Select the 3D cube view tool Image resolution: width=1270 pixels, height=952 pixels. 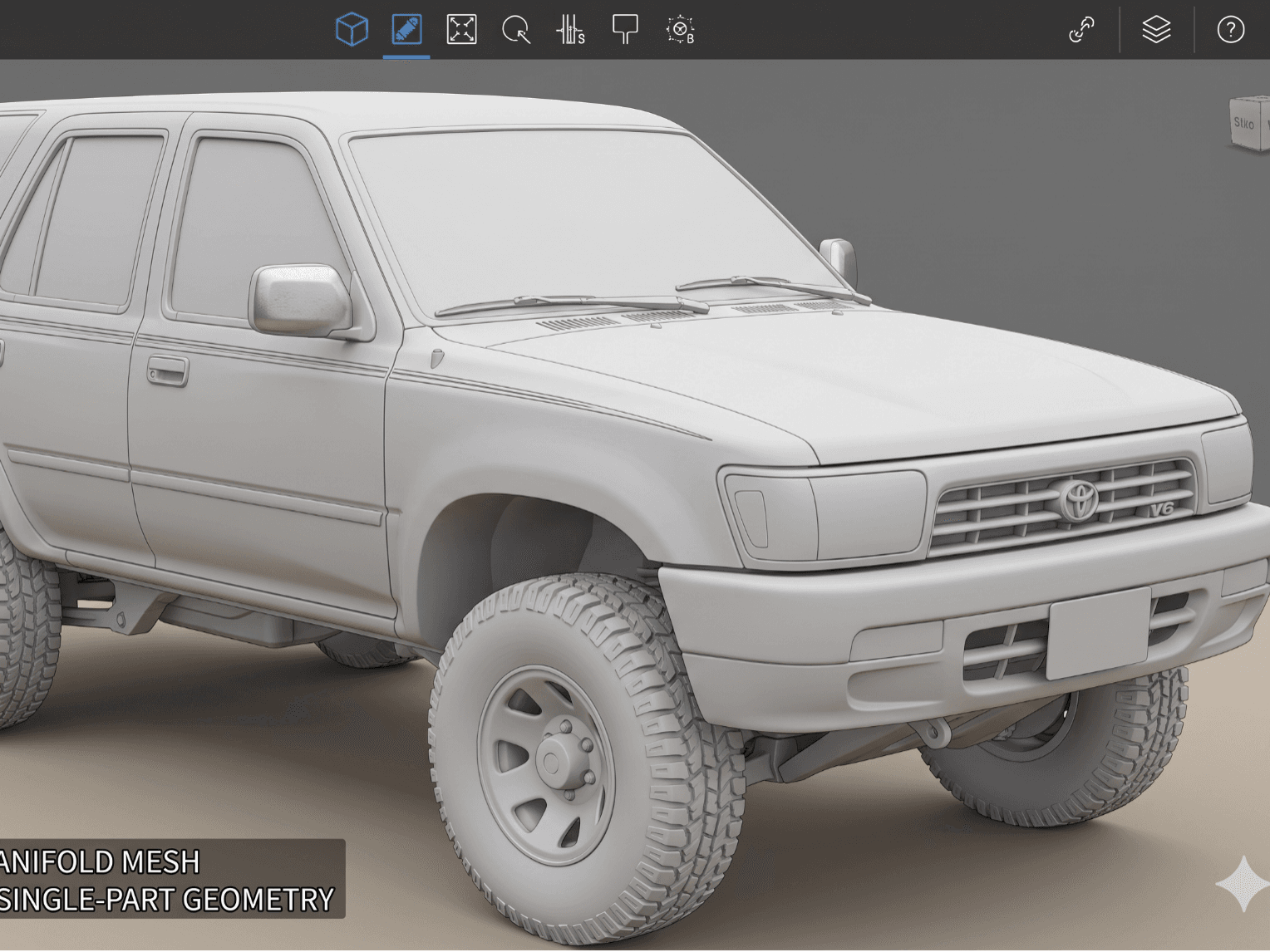pos(352,30)
